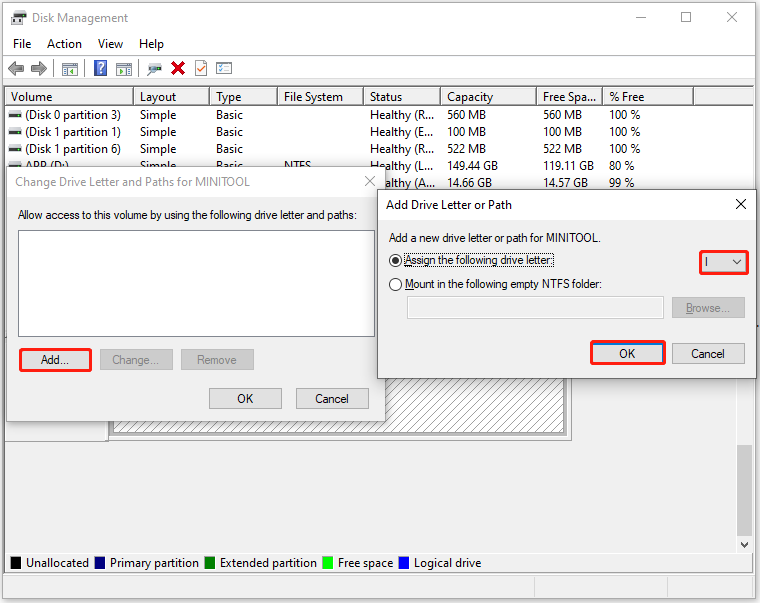Click the Add... button
The height and width of the screenshot is (603, 760).
coord(55,360)
